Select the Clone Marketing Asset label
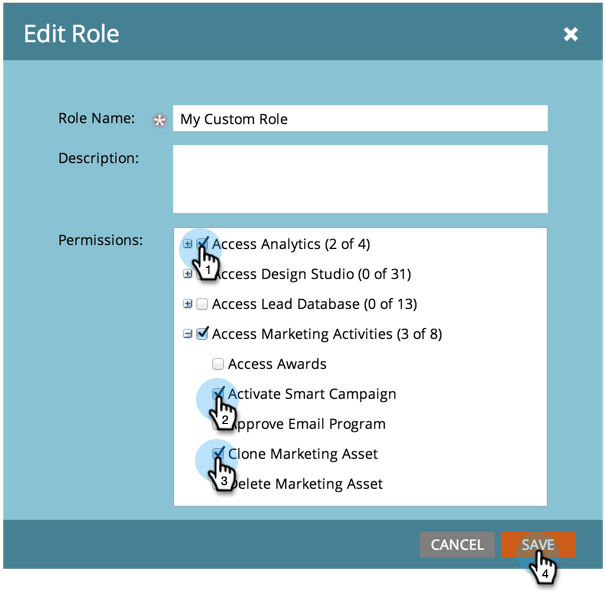 tap(303, 454)
